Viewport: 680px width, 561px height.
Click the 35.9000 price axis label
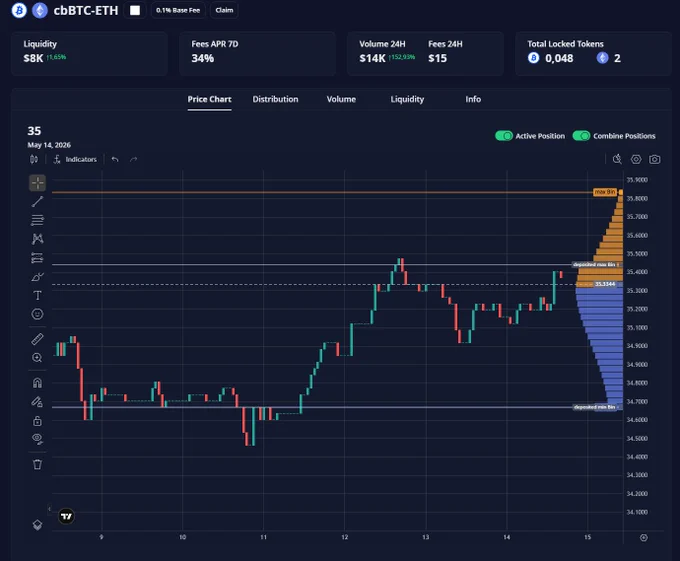(637, 179)
